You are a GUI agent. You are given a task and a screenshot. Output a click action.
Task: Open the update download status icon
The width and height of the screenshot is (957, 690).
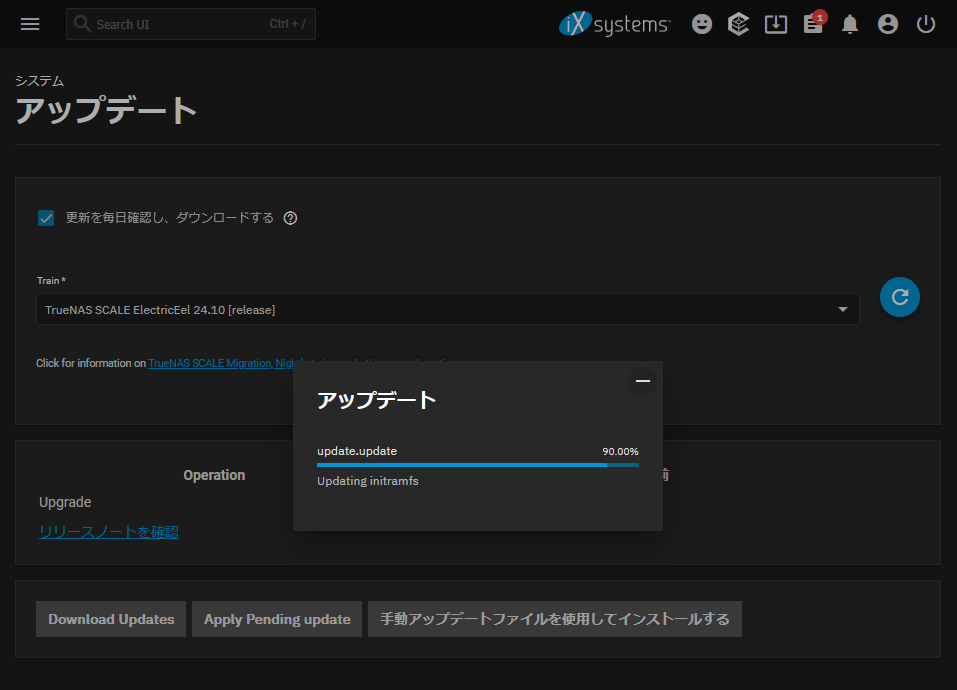click(x=776, y=24)
